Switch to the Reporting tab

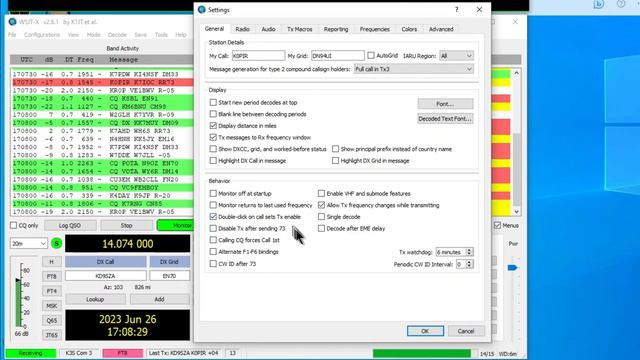click(336, 29)
